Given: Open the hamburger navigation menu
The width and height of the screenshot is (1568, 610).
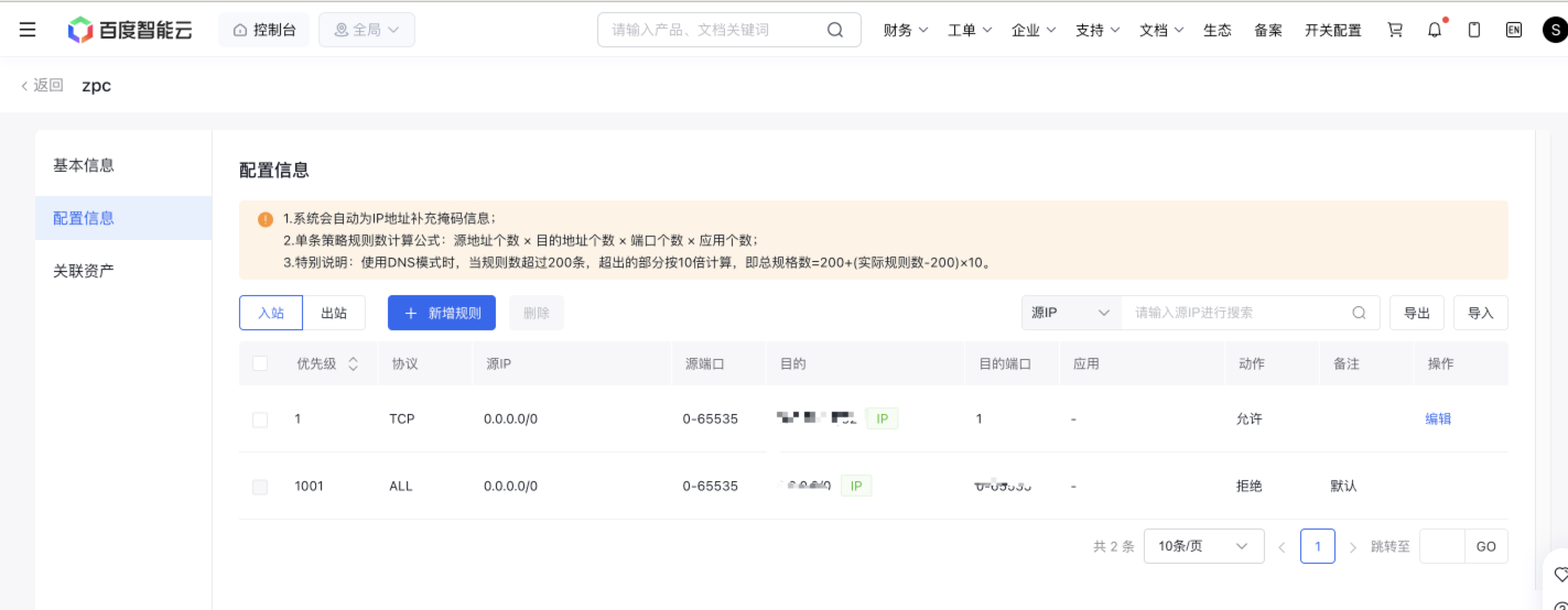Looking at the screenshot, I should pyautogui.click(x=28, y=29).
